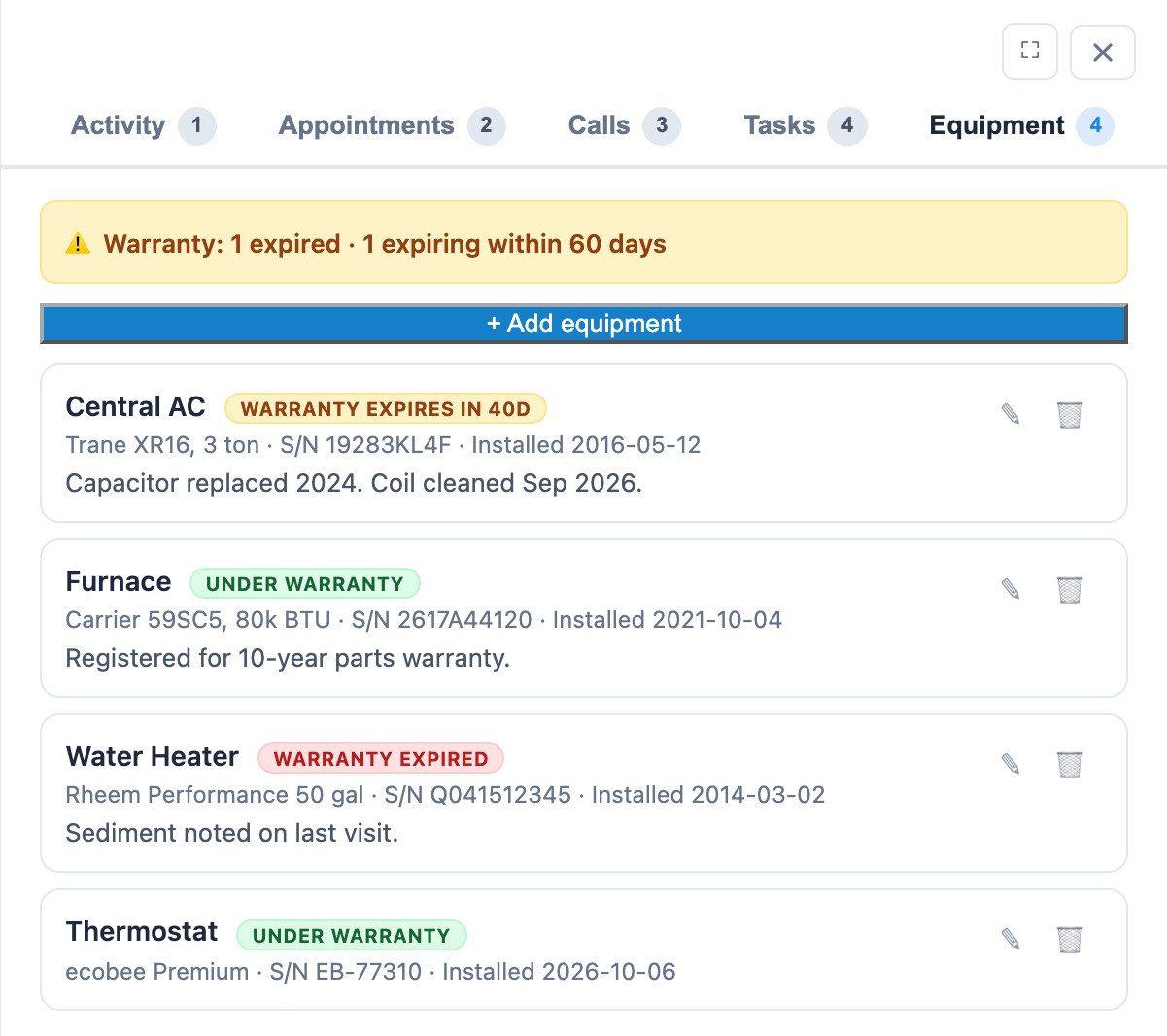
Task: Go to the Calls tab
Action: (x=624, y=125)
